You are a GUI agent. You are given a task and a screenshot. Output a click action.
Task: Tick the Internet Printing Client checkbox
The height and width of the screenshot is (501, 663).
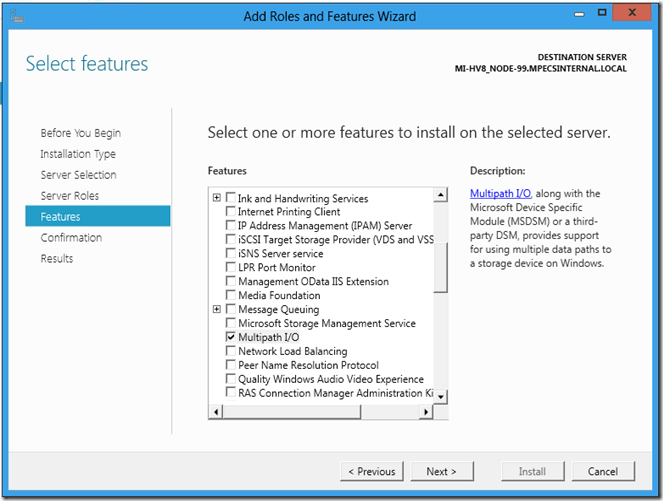pos(231,212)
